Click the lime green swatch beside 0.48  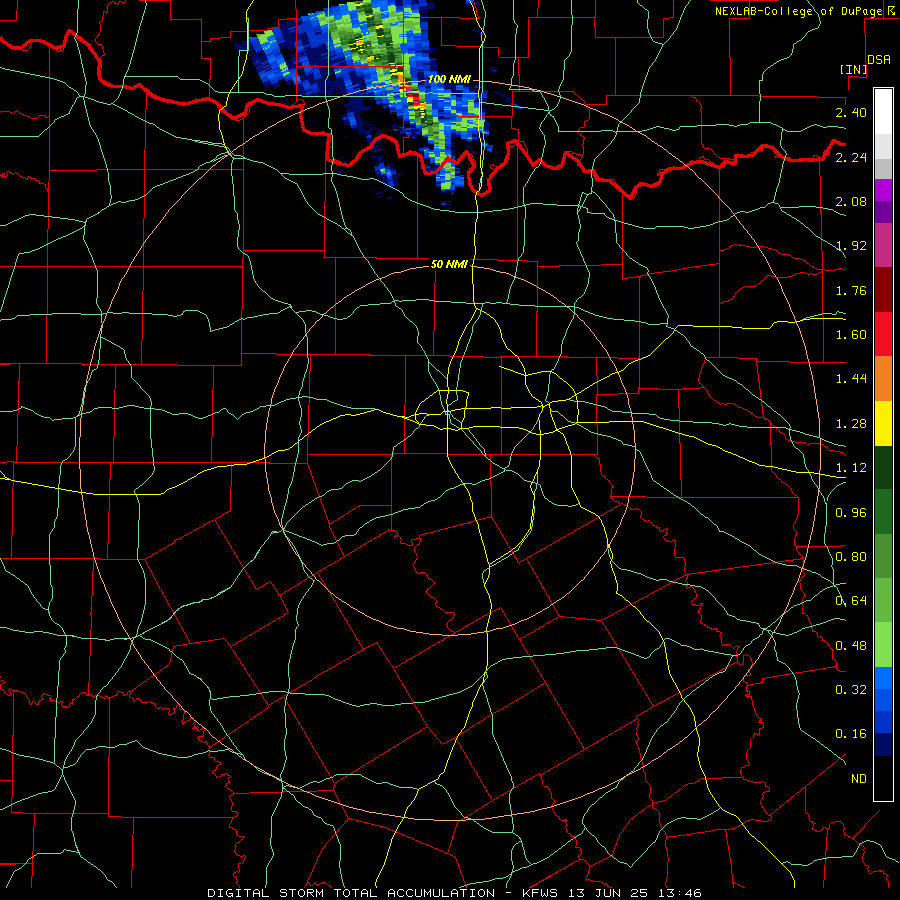883,645
